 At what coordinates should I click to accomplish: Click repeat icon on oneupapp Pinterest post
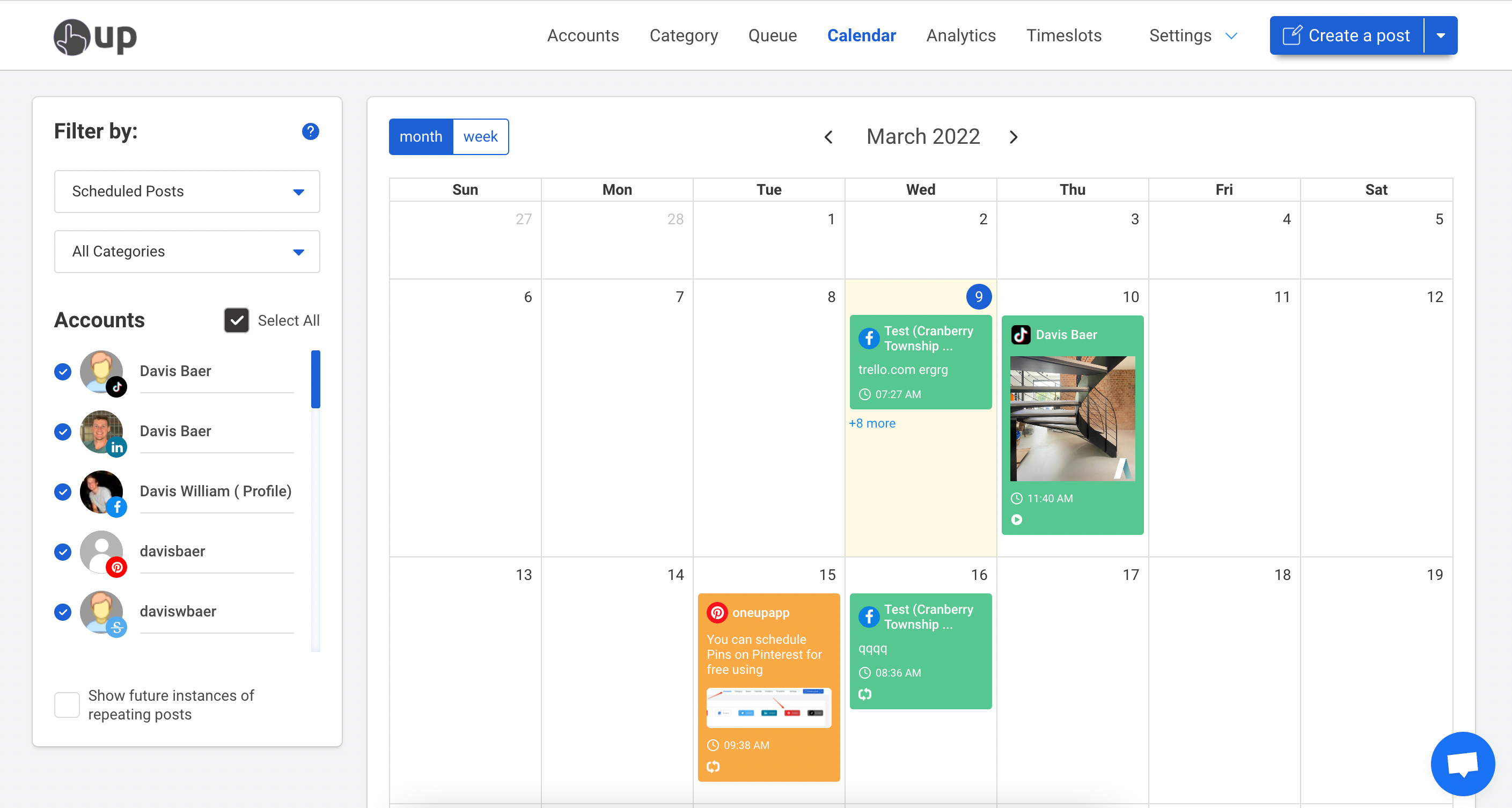713,766
